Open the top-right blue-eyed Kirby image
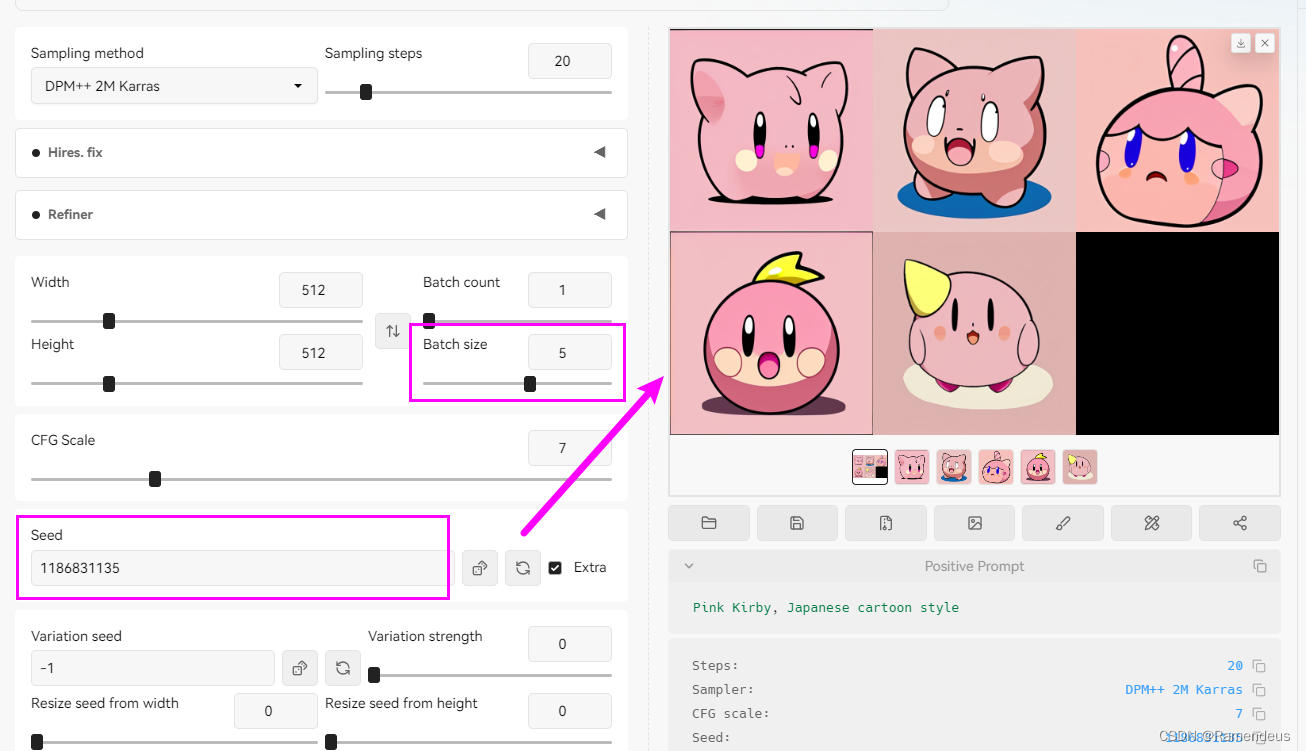This screenshot has width=1306, height=751. pos(1178,130)
